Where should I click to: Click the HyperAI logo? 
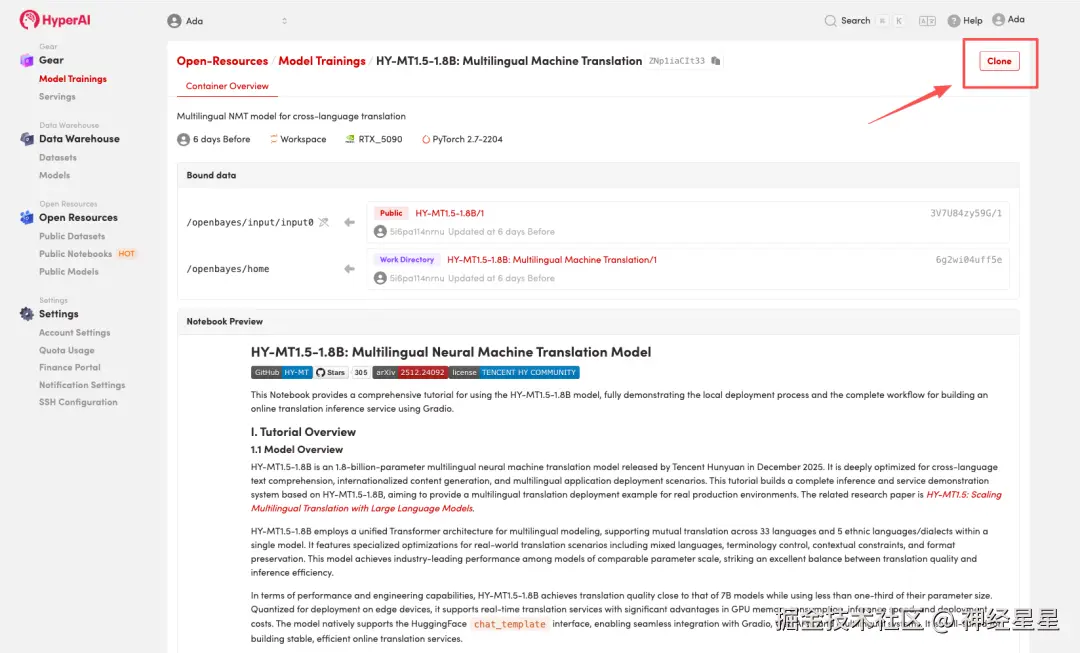coord(55,20)
